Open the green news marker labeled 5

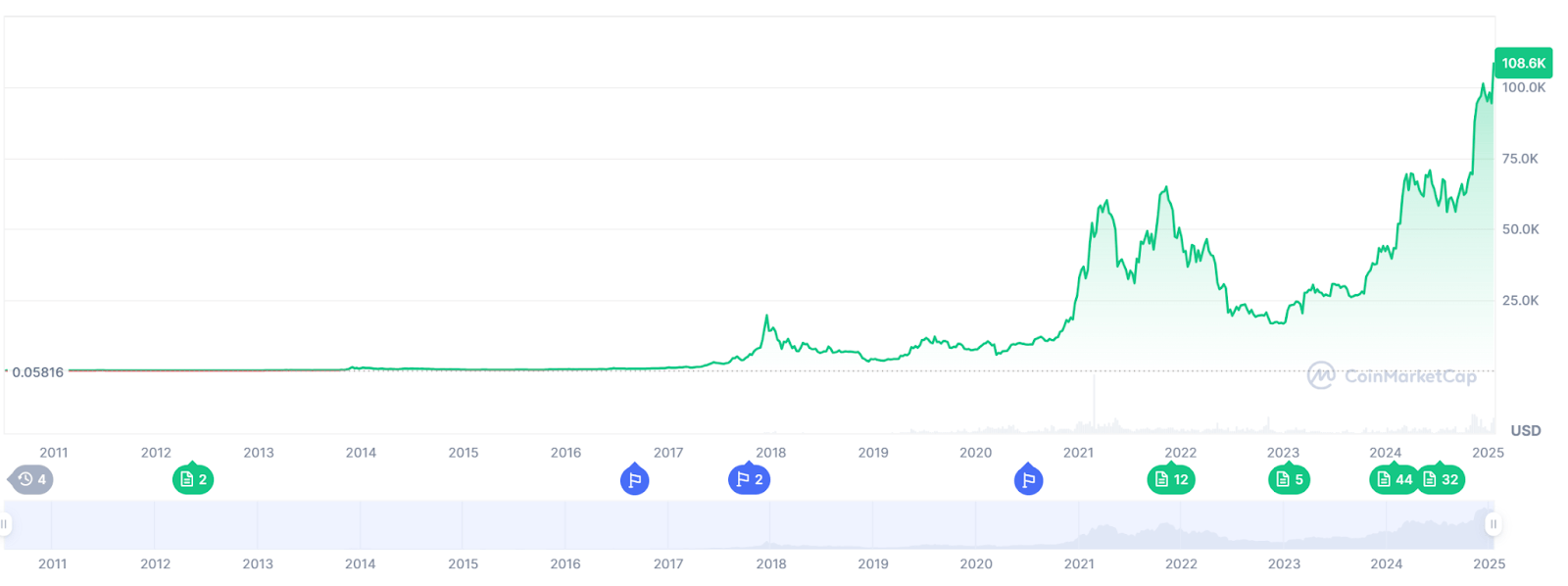1289,479
